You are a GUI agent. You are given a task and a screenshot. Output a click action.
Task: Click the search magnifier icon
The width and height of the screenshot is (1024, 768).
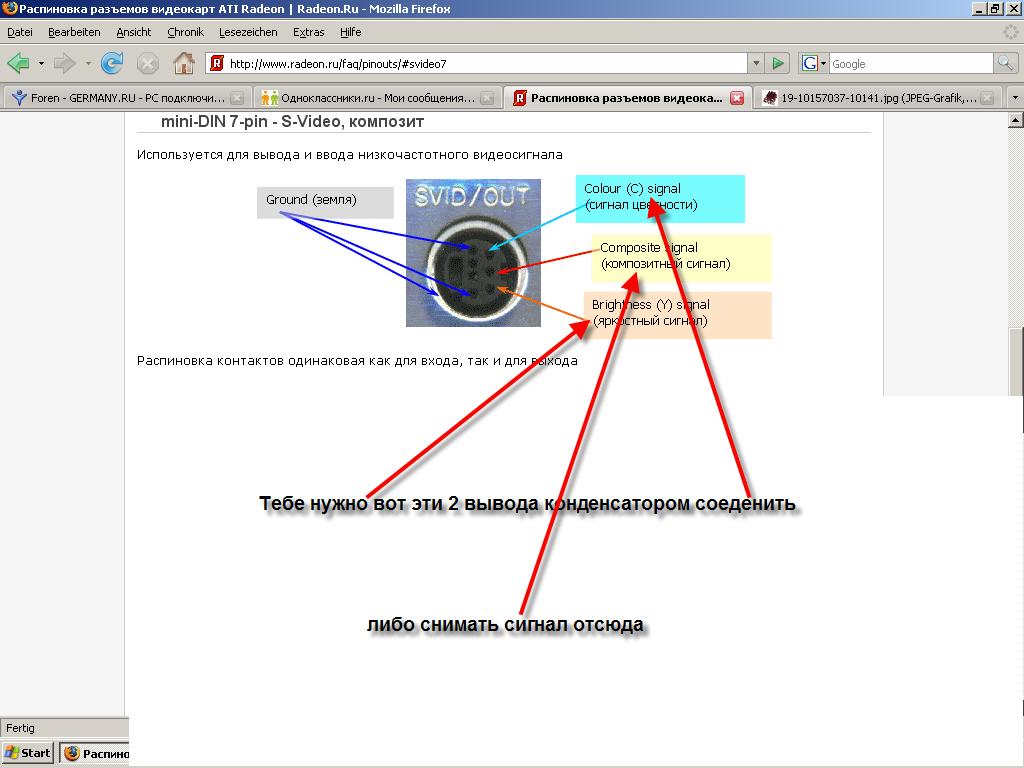(1005, 63)
